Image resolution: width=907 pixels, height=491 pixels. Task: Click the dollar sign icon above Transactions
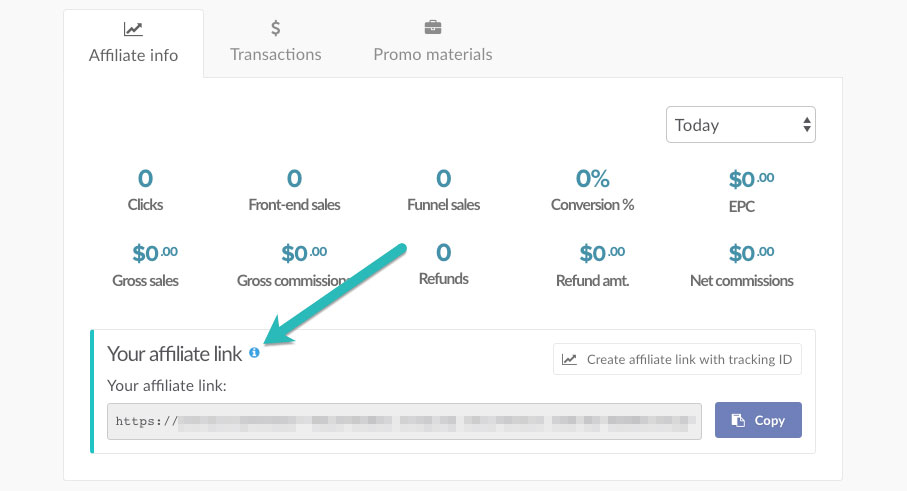[x=275, y=28]
